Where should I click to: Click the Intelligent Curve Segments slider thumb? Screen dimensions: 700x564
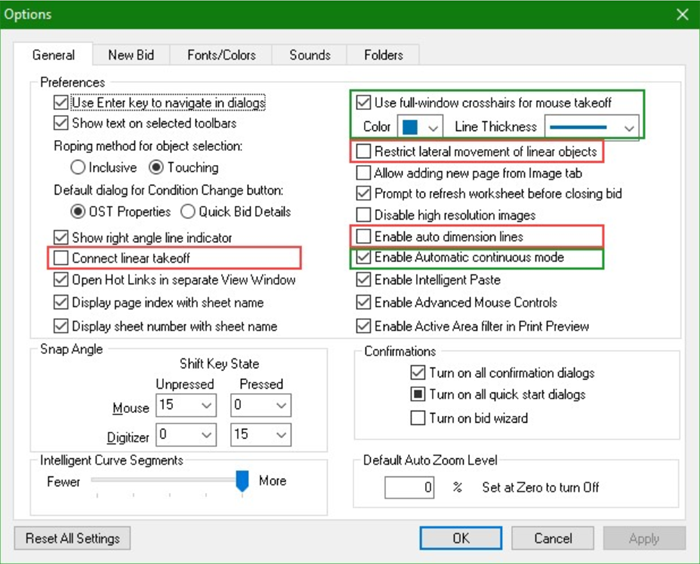(x=242, y=480)
